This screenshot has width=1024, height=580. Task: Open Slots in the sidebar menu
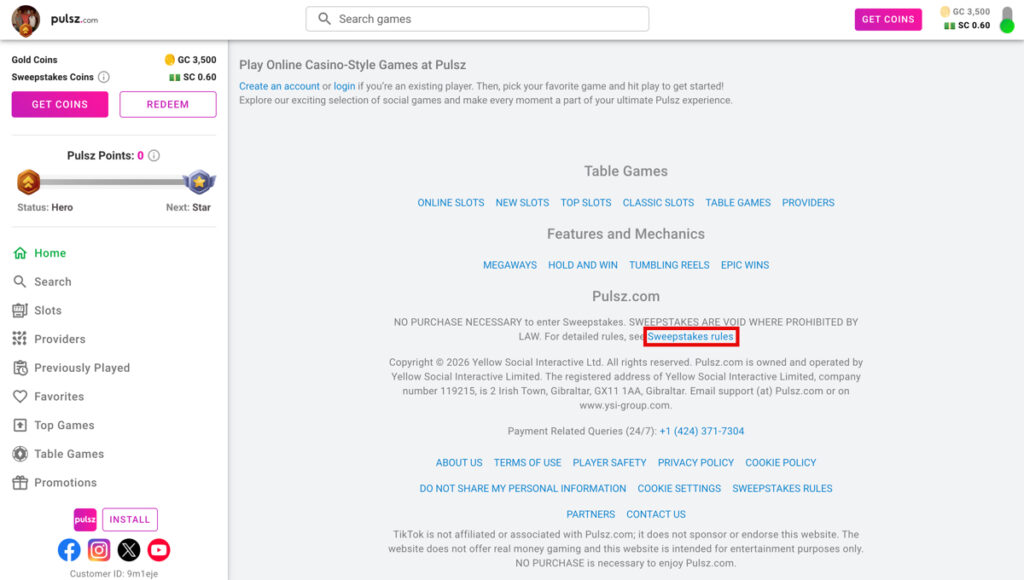coord(48,310)
